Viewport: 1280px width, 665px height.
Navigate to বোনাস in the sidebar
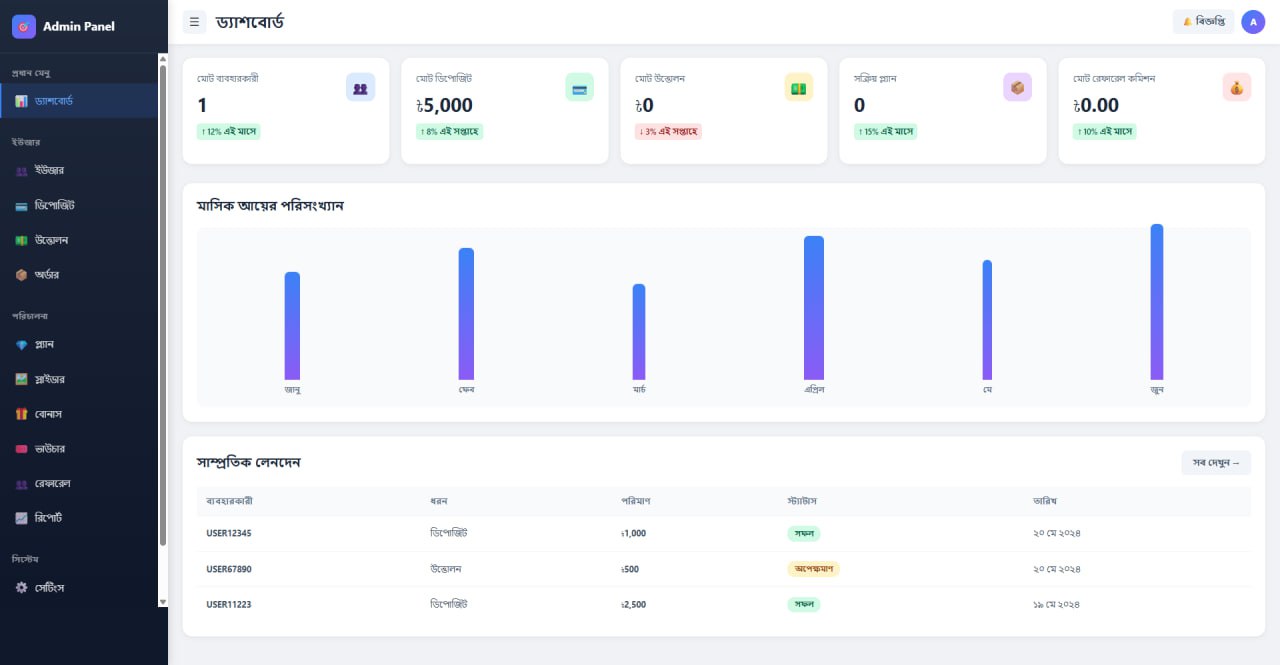49,414
